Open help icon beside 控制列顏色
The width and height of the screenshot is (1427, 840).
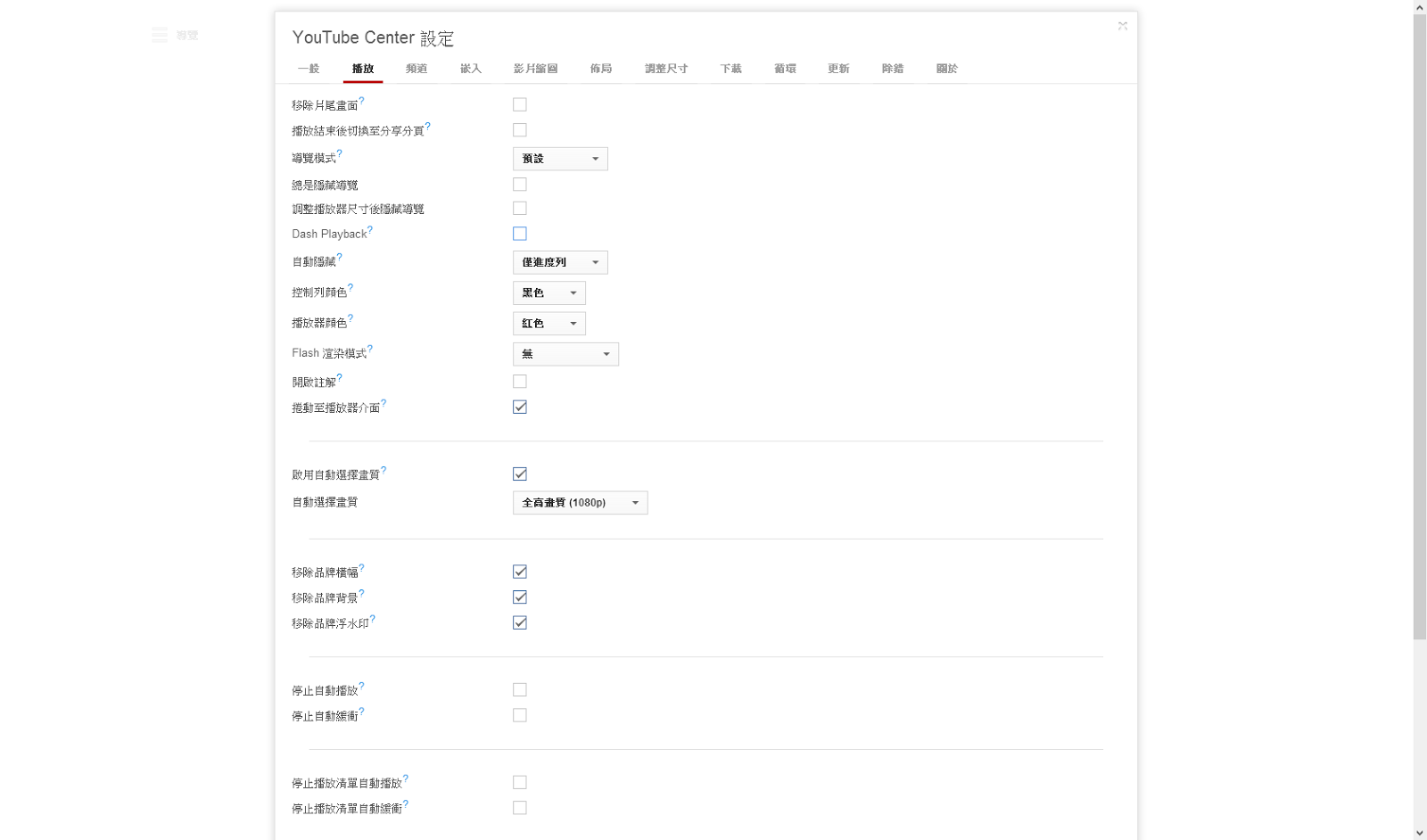click(351, 287)
